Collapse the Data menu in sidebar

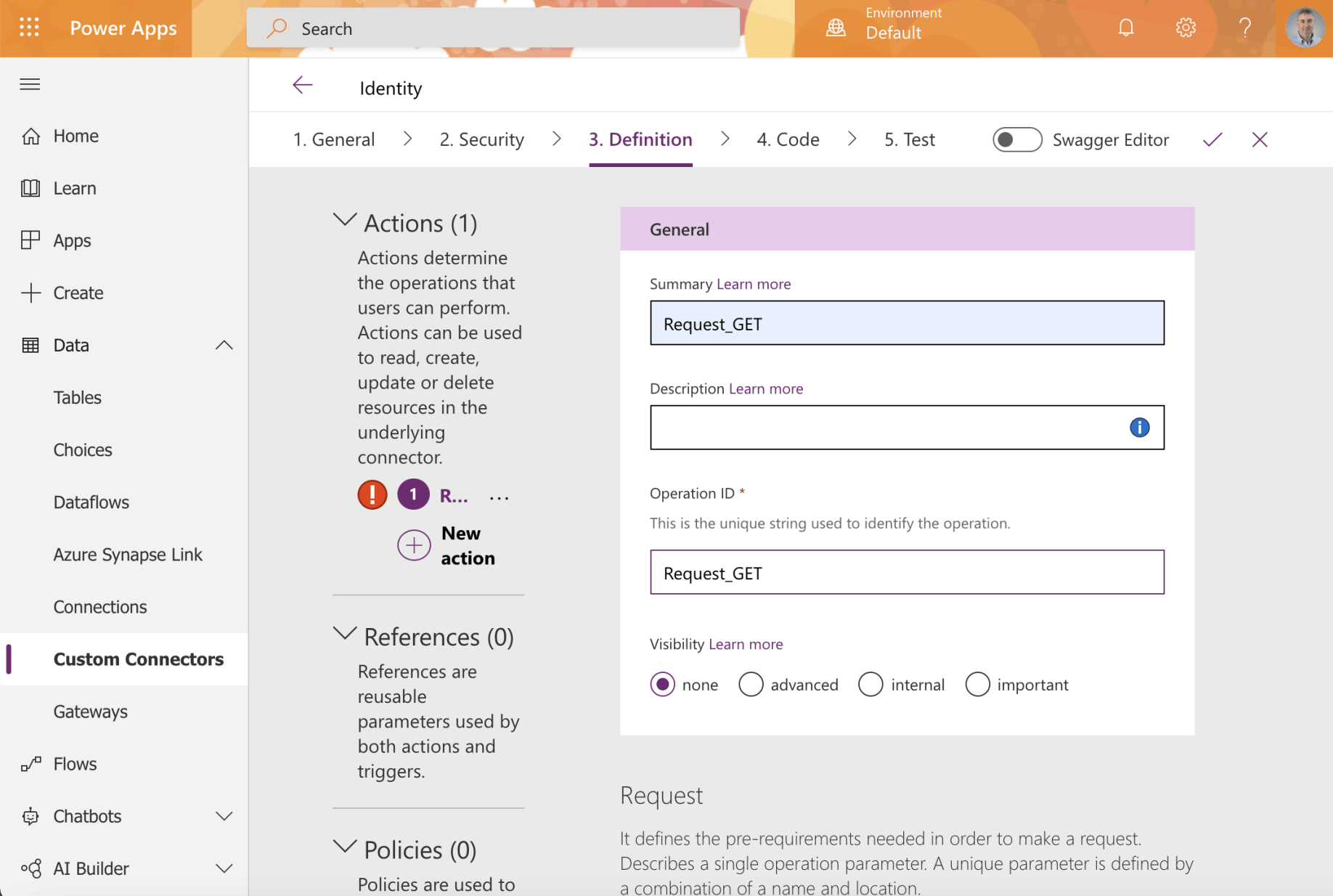[224, 345]
